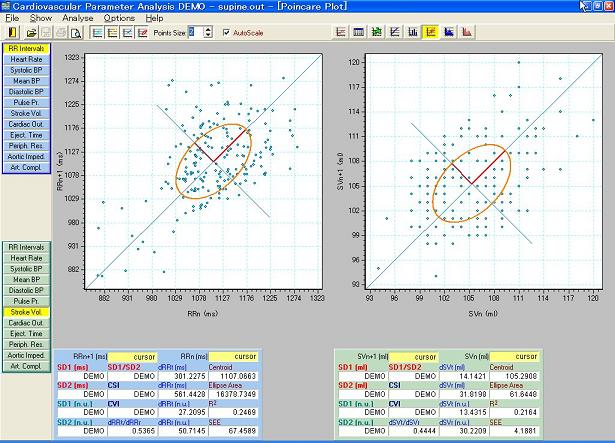Select Periph. Res. in the blue parameter list
The height and width of the screenshot is (443, 615).
point(26,146)
